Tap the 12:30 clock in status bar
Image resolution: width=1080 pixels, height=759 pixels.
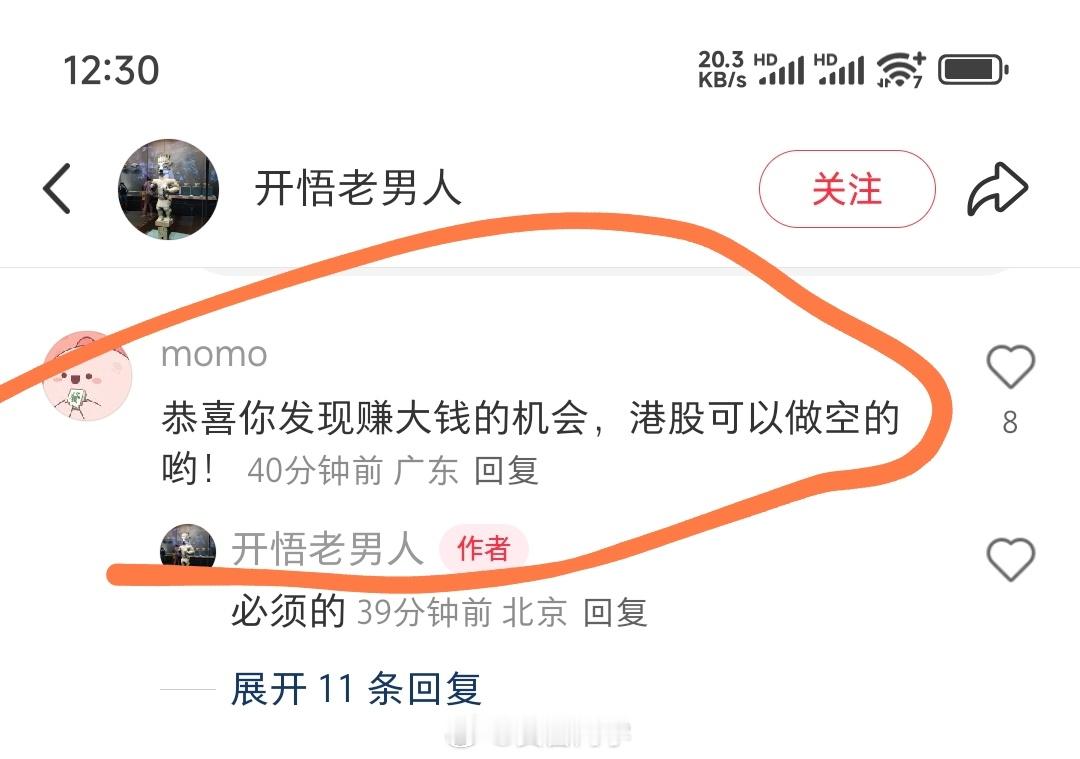click(x=111, y=70)
